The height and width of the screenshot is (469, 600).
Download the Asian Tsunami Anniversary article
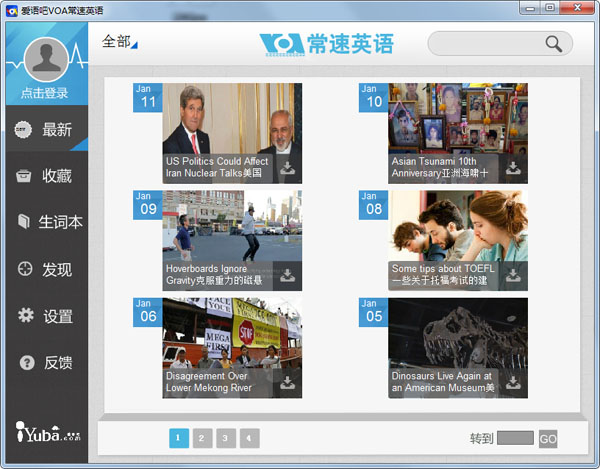tap(514, 168)
